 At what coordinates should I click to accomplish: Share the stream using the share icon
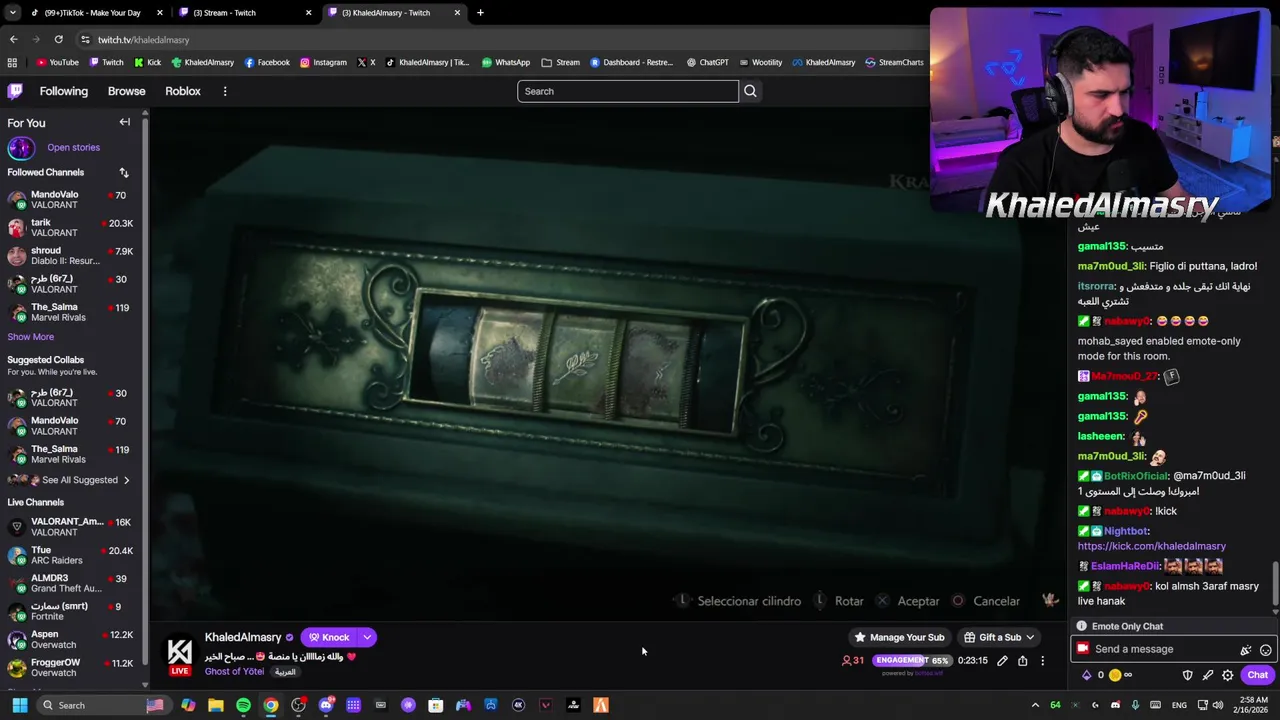click(1022, 661)
